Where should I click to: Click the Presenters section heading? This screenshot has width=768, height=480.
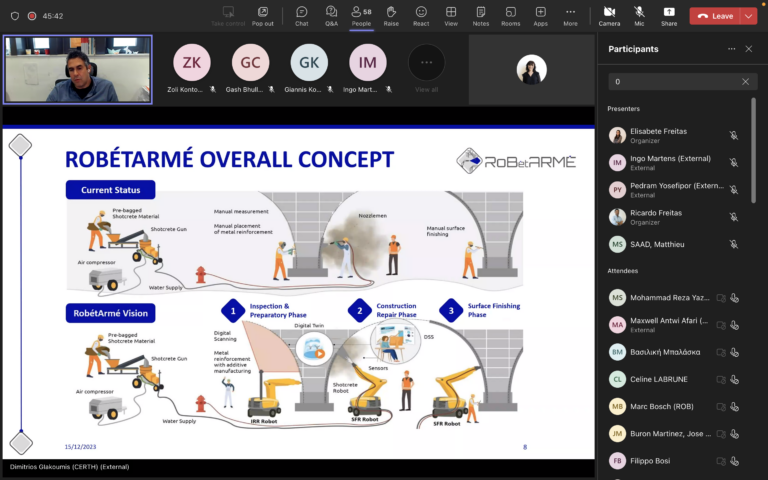click(x=624, y=109)
